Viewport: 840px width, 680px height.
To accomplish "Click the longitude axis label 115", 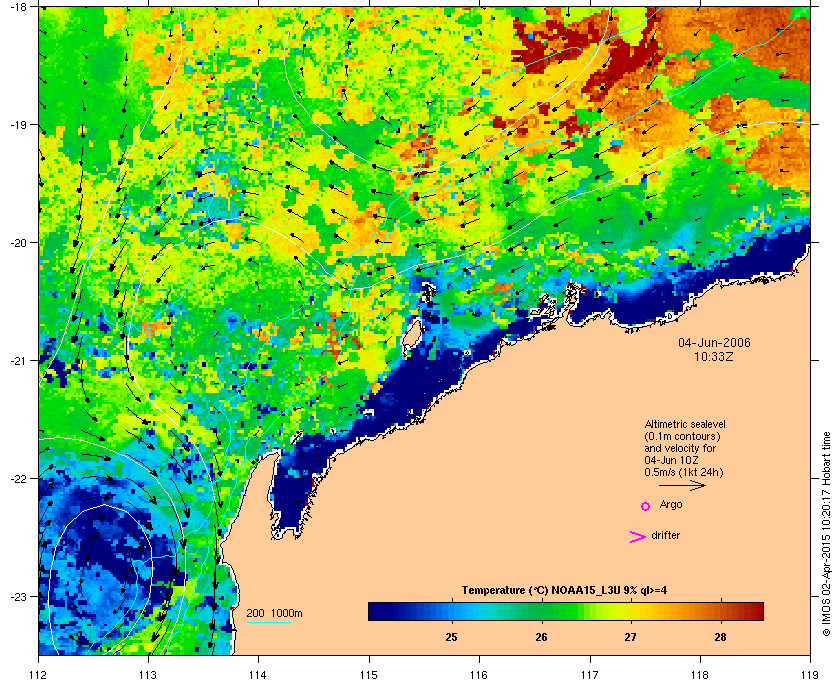I will tap(369, 675).
